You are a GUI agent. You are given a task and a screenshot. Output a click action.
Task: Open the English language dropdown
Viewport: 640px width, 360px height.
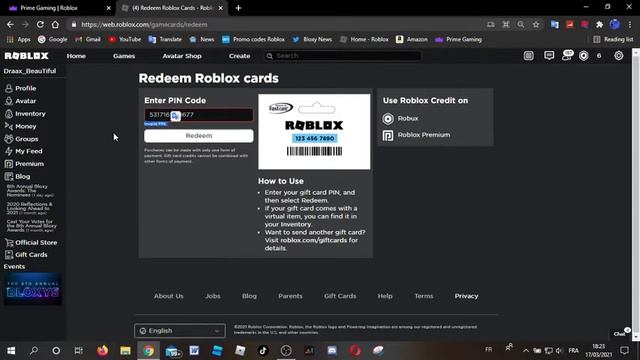coord(180,331)
